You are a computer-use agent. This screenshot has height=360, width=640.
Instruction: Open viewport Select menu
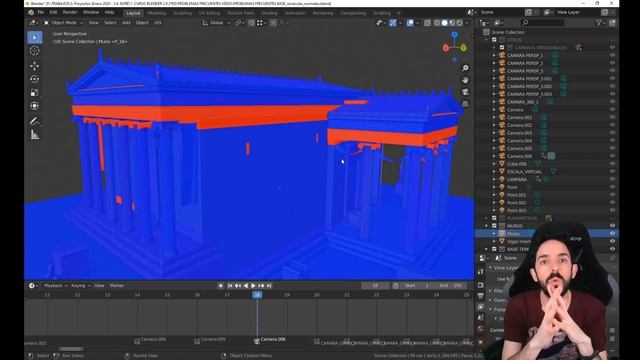click(x=110, y=23)
